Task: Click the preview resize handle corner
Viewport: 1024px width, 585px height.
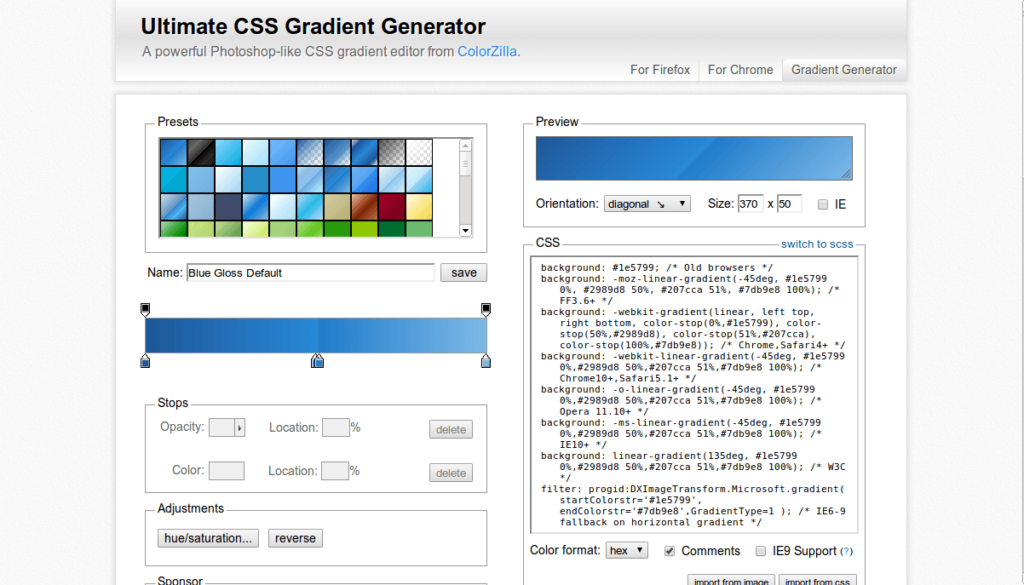Action: coord(846,174)
